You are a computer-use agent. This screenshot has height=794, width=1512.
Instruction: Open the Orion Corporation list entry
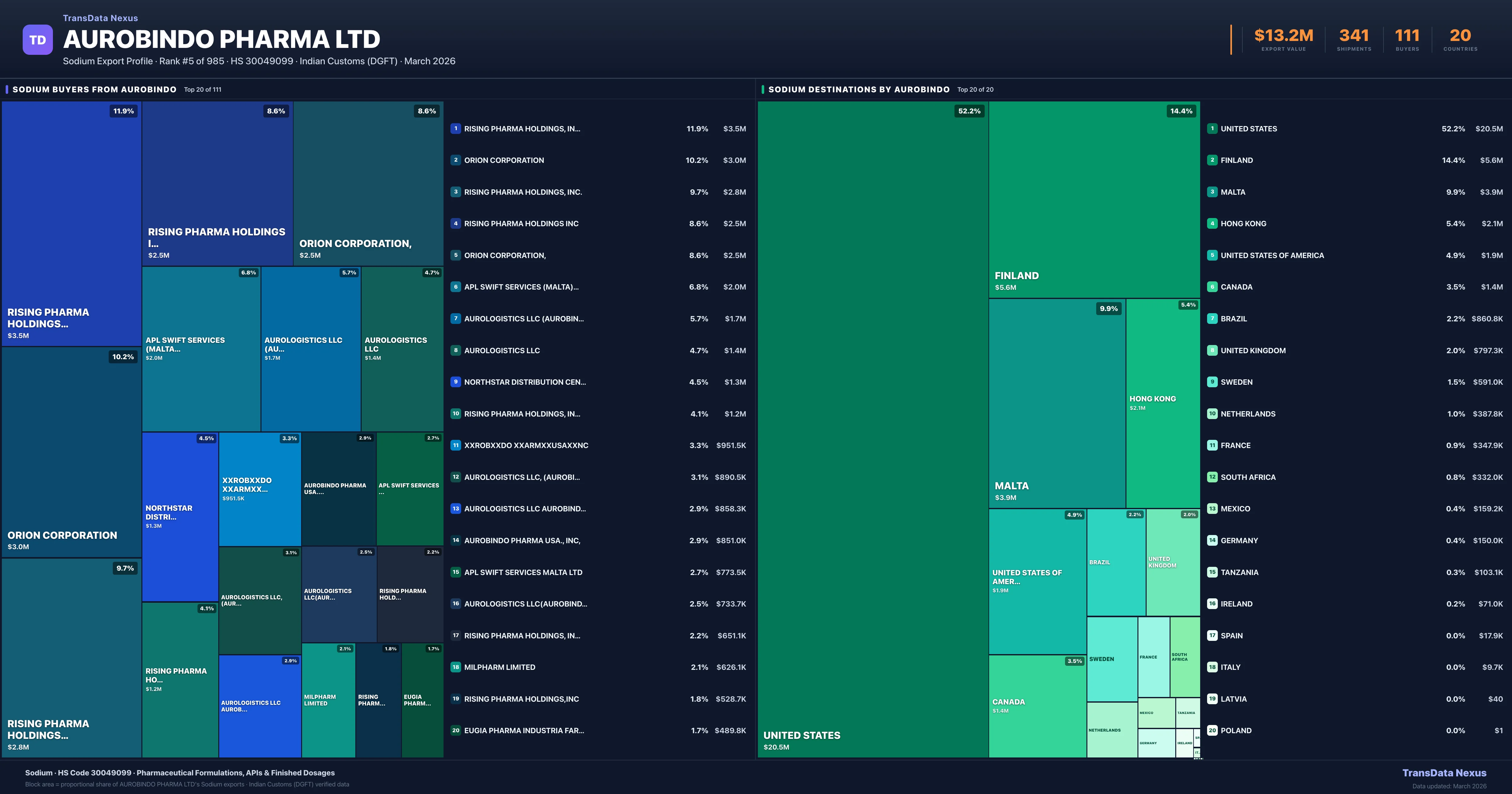point(504,160)
